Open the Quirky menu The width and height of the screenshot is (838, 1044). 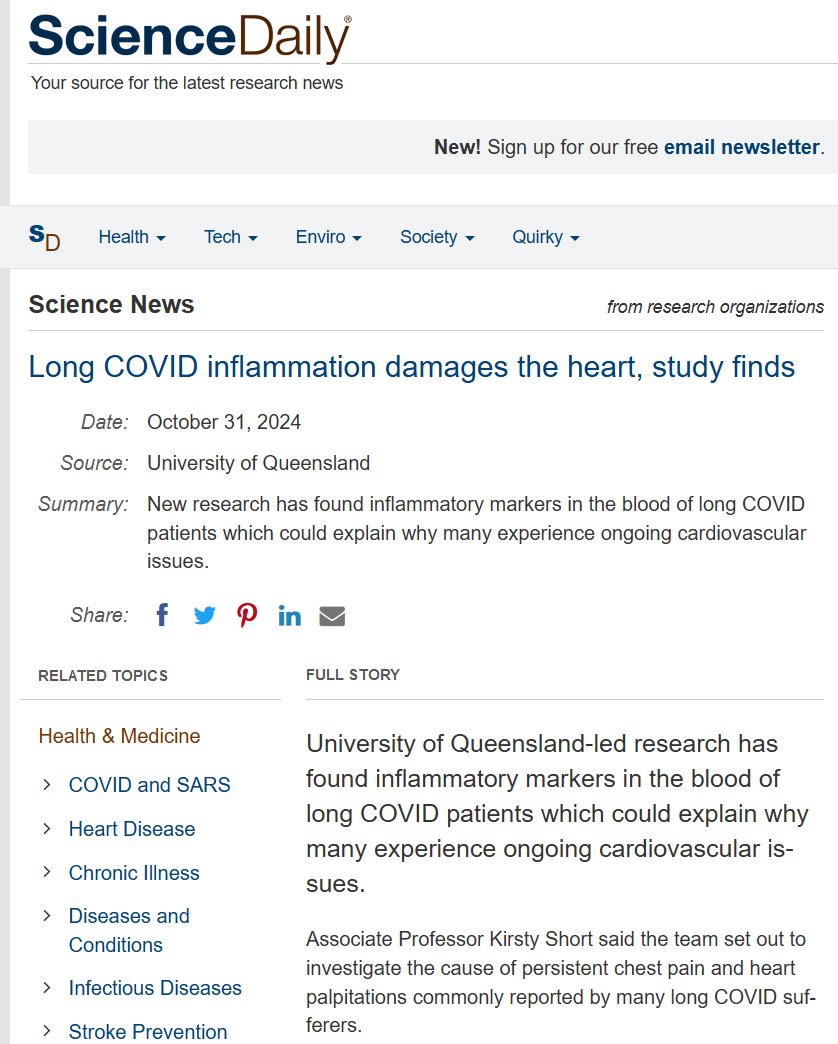[545, 237]
